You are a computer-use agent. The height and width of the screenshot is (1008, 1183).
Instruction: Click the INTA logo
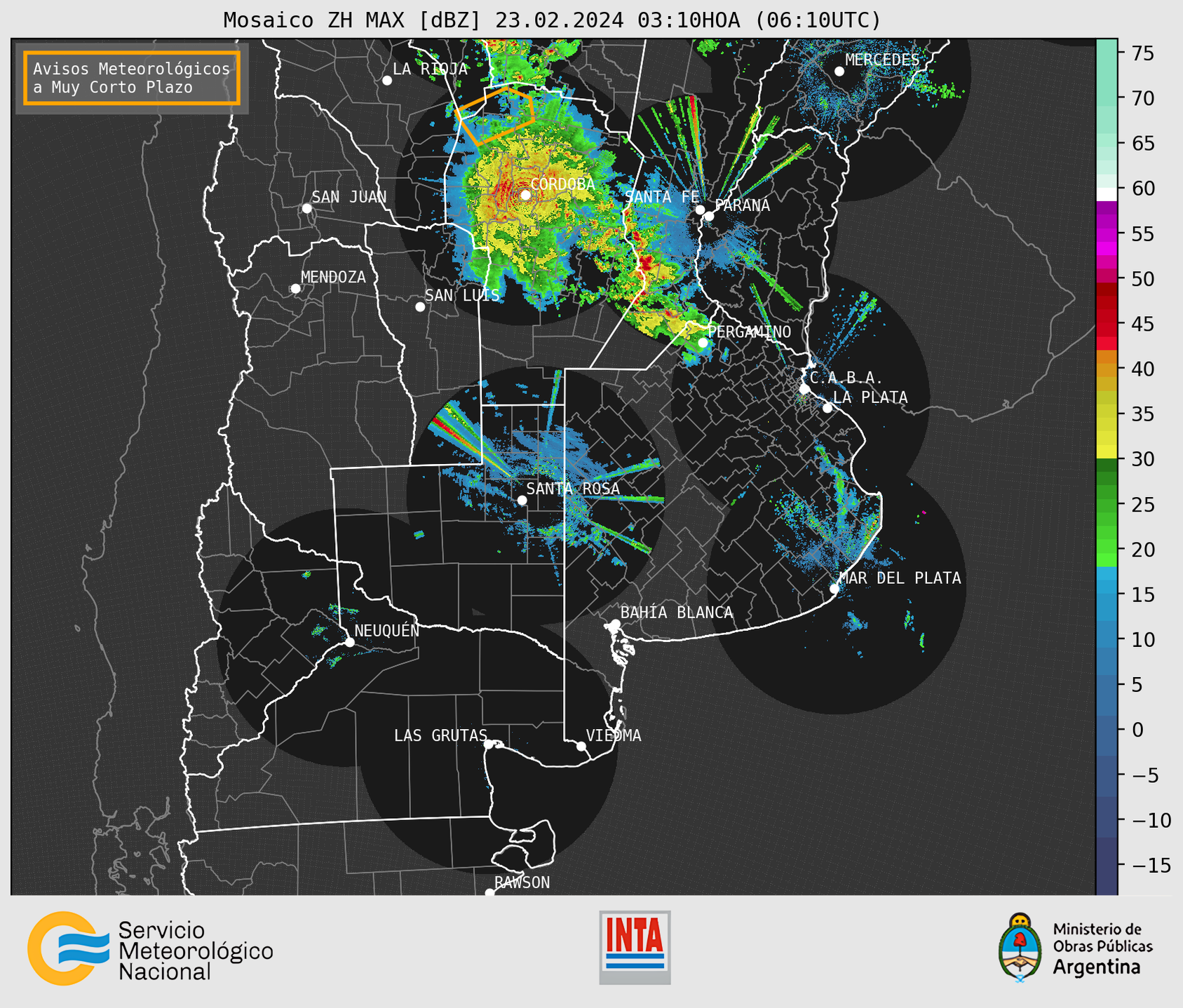(635, 947)
